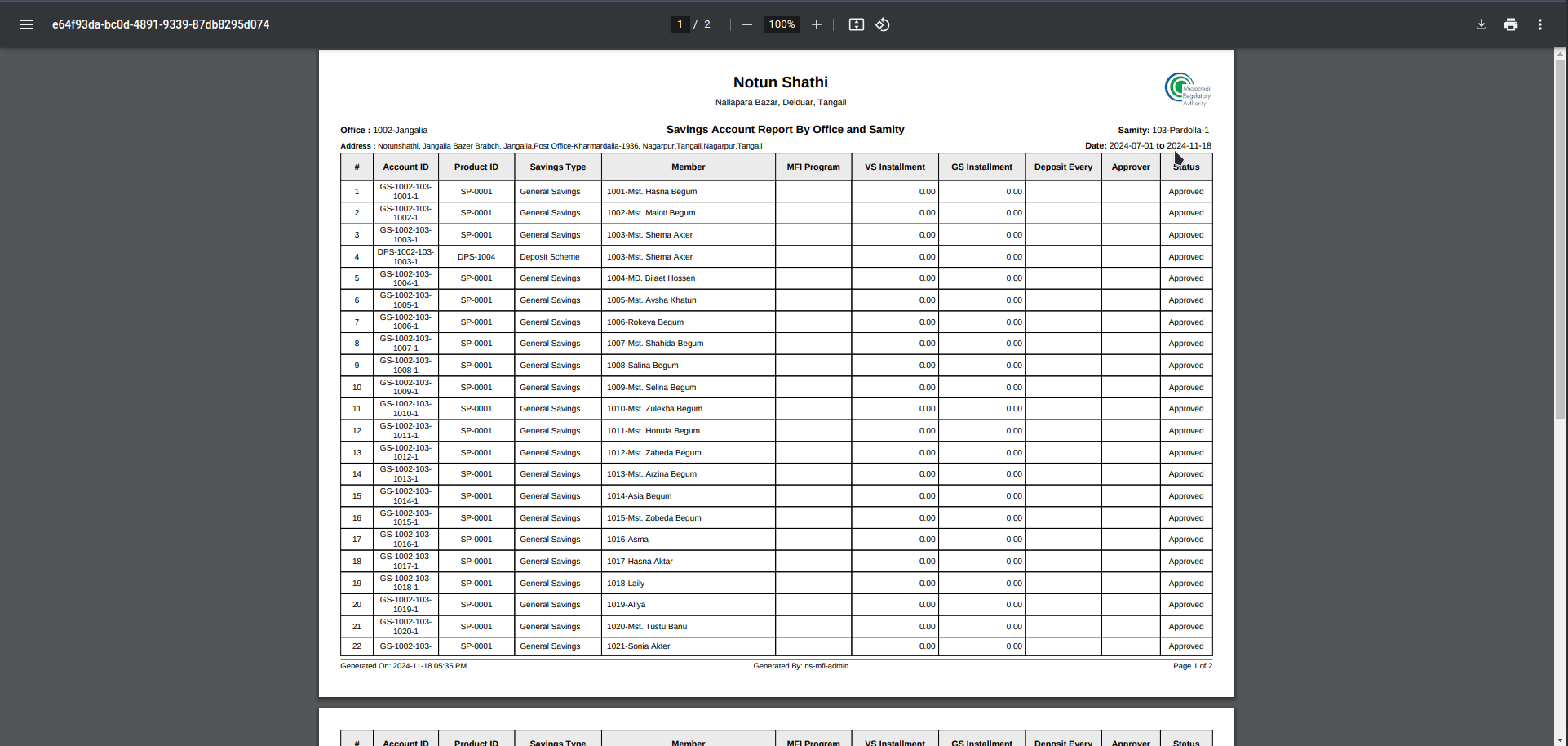This screenshot has width=1568, height=746.
Task: Click member 1001-Mst. Hasna Begum
Action: pos(652,192)
